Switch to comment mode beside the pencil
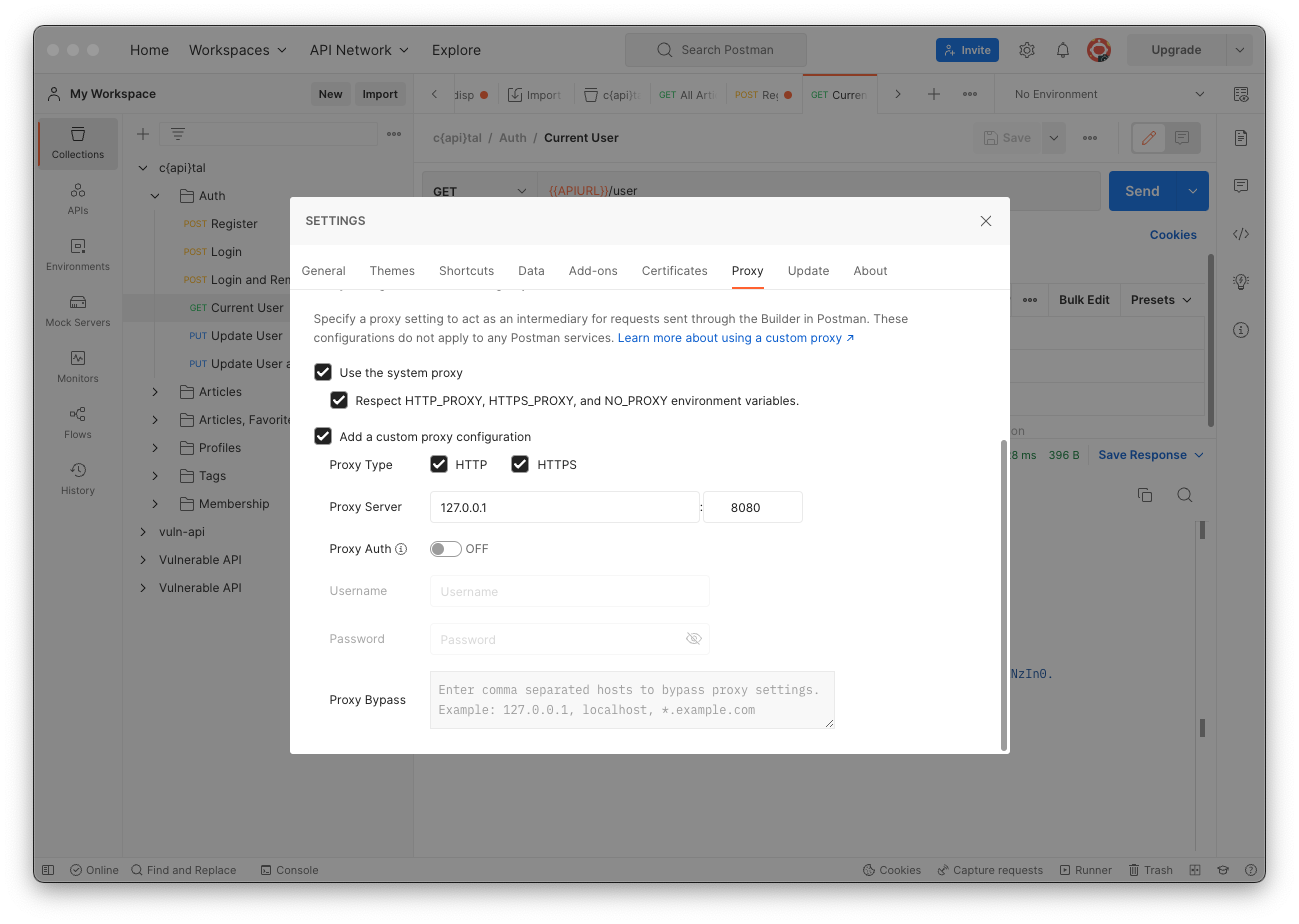1299x924 pixels. tap(1182, 138)
